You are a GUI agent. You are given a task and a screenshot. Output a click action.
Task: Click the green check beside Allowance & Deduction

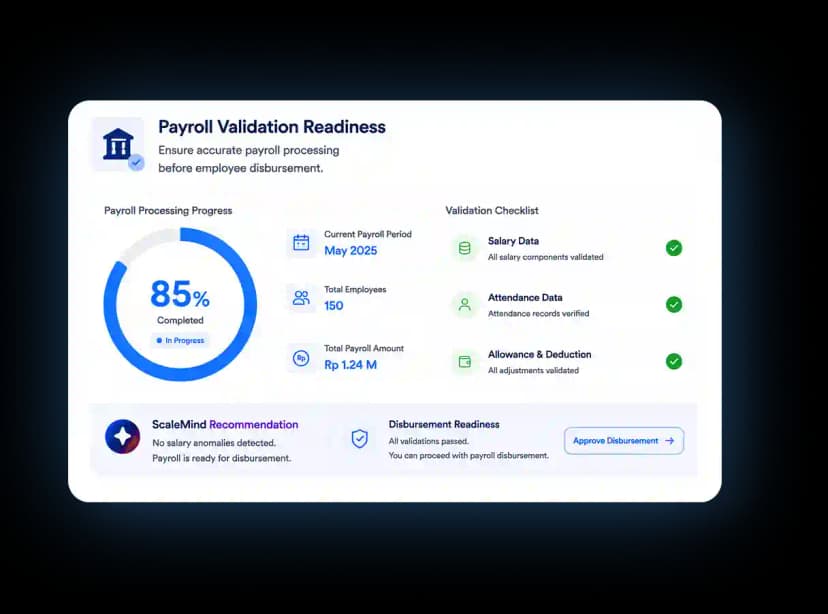(674, 362)
